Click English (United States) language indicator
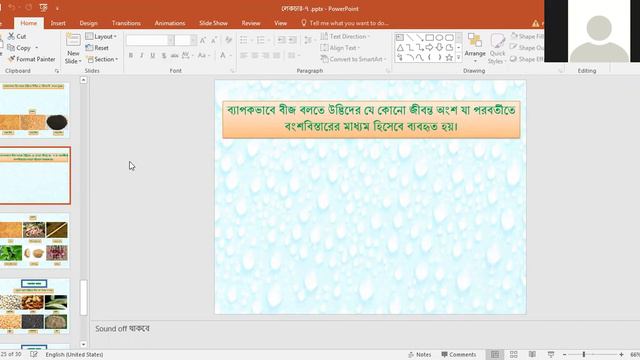Viewport: 640px width, 360px height. pyautogui.click(x=74, y=354)
